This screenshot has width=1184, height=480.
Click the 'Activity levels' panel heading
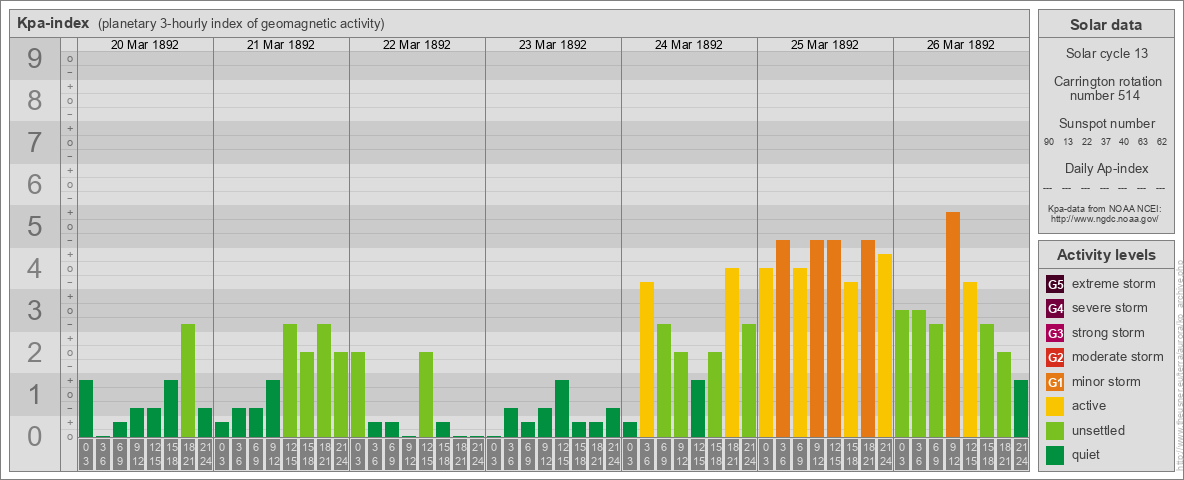coord(1105,255)
